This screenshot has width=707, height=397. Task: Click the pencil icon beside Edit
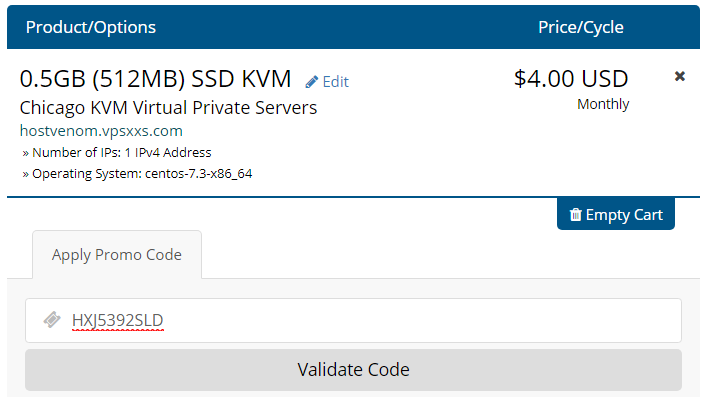click(x=312, y=82)
